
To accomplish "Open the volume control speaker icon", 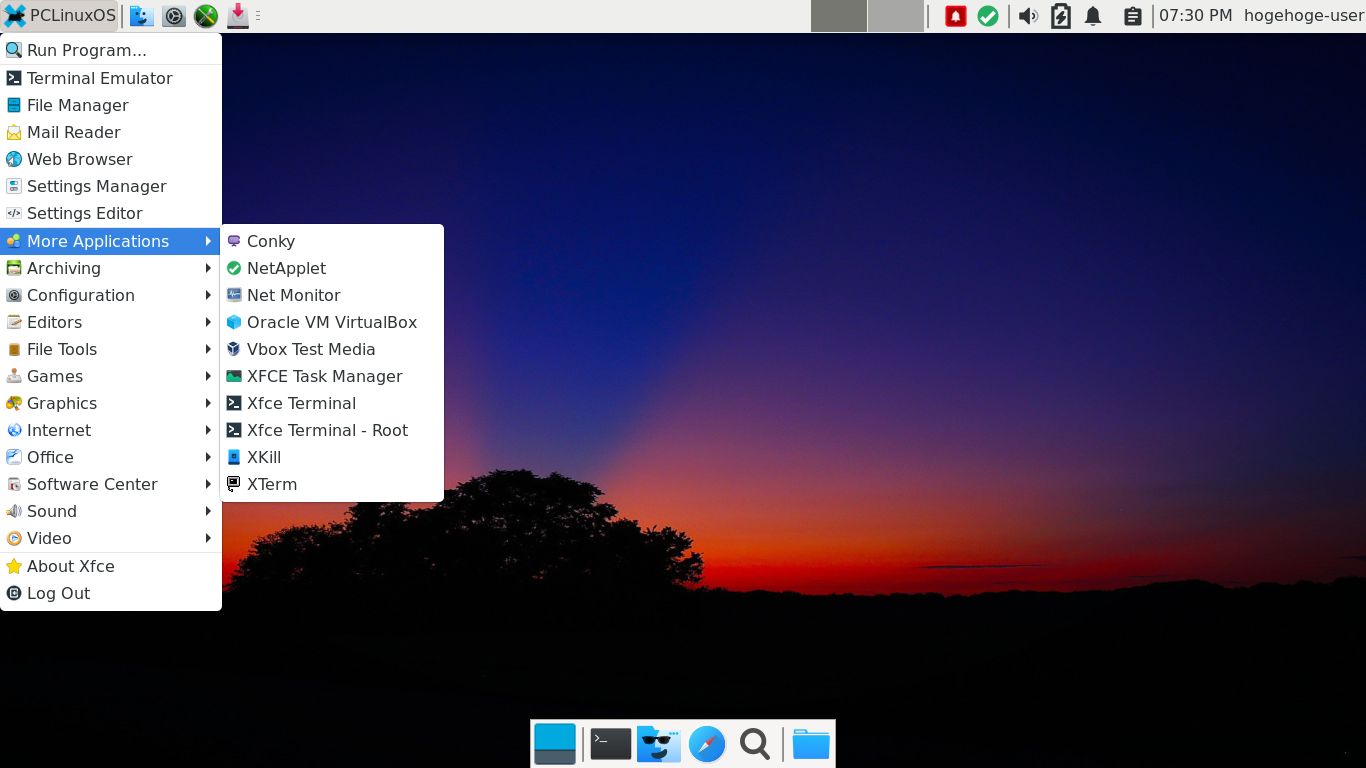I will tap(1028, 16).
